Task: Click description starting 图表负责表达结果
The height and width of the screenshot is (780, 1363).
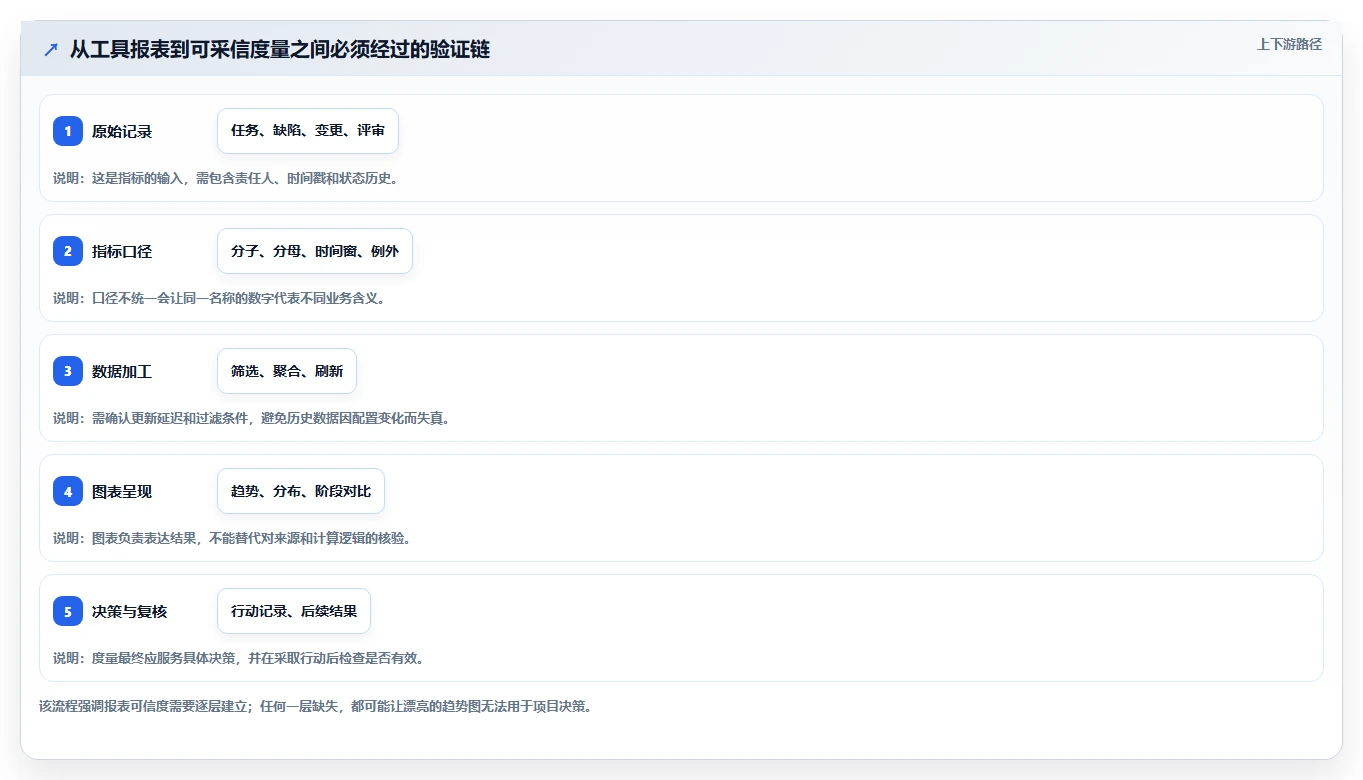Action: tap(232, 538)
